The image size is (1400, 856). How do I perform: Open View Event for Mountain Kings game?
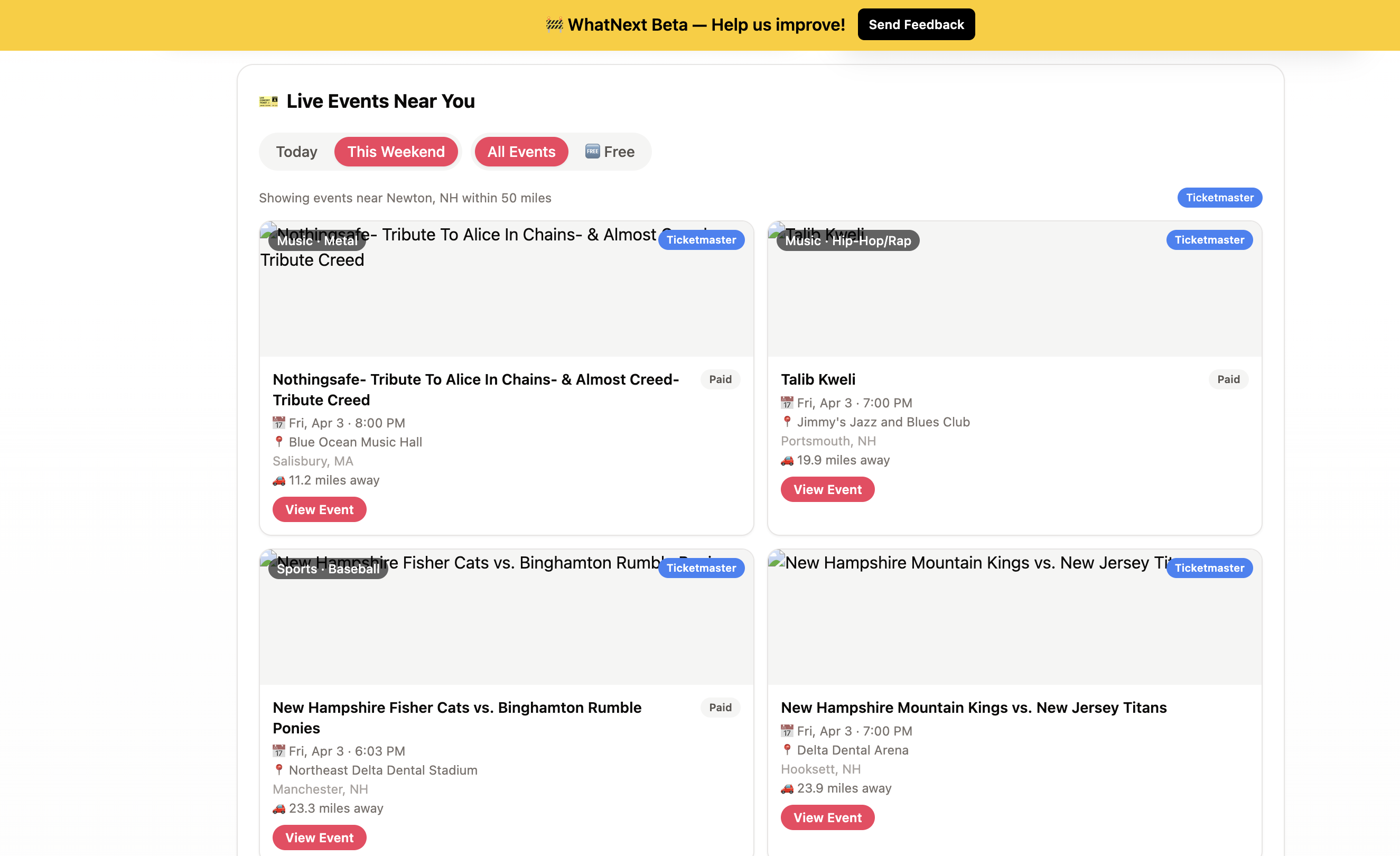point(827,817)
